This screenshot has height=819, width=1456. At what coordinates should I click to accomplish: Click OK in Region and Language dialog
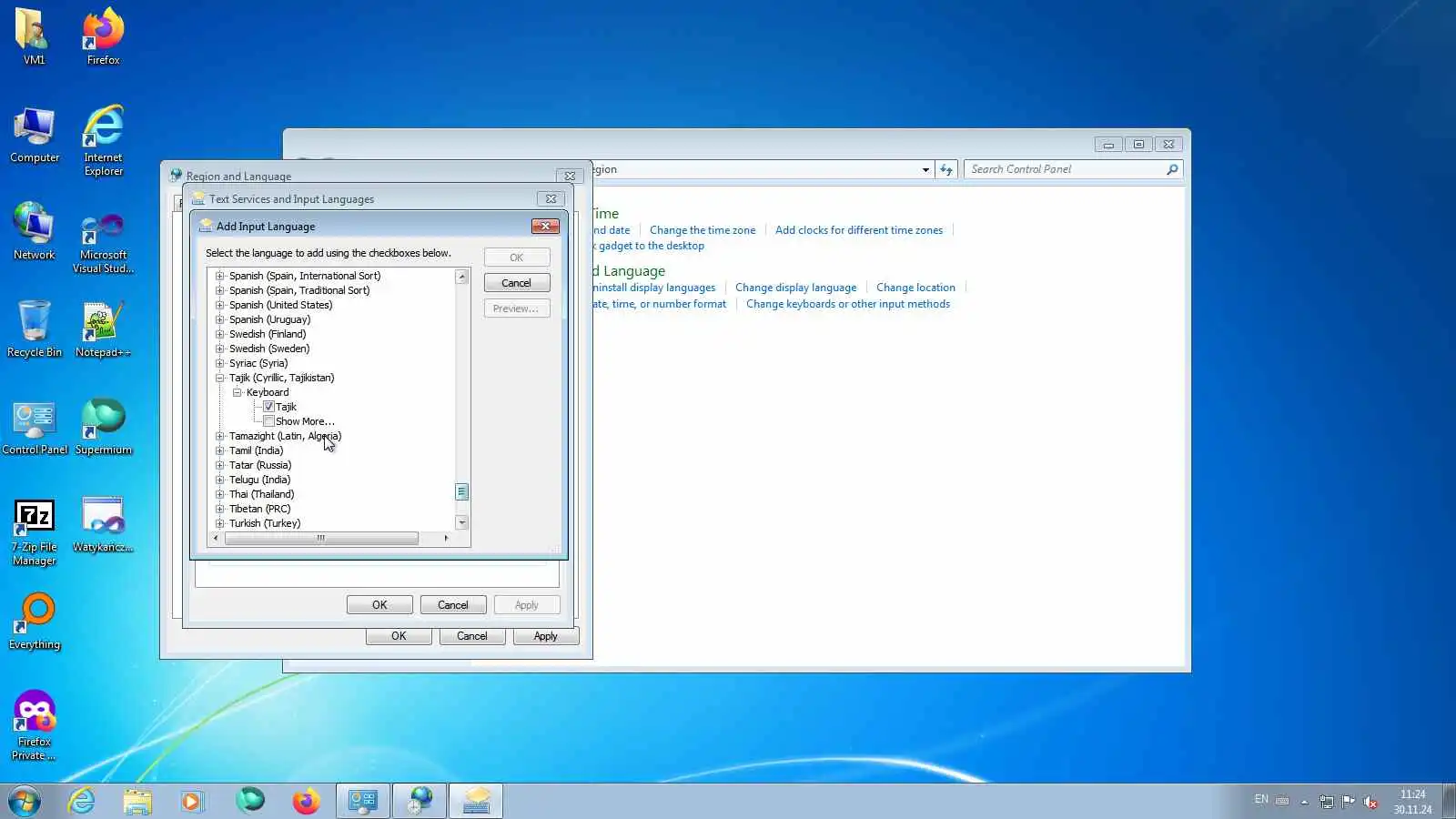[399, 636]
